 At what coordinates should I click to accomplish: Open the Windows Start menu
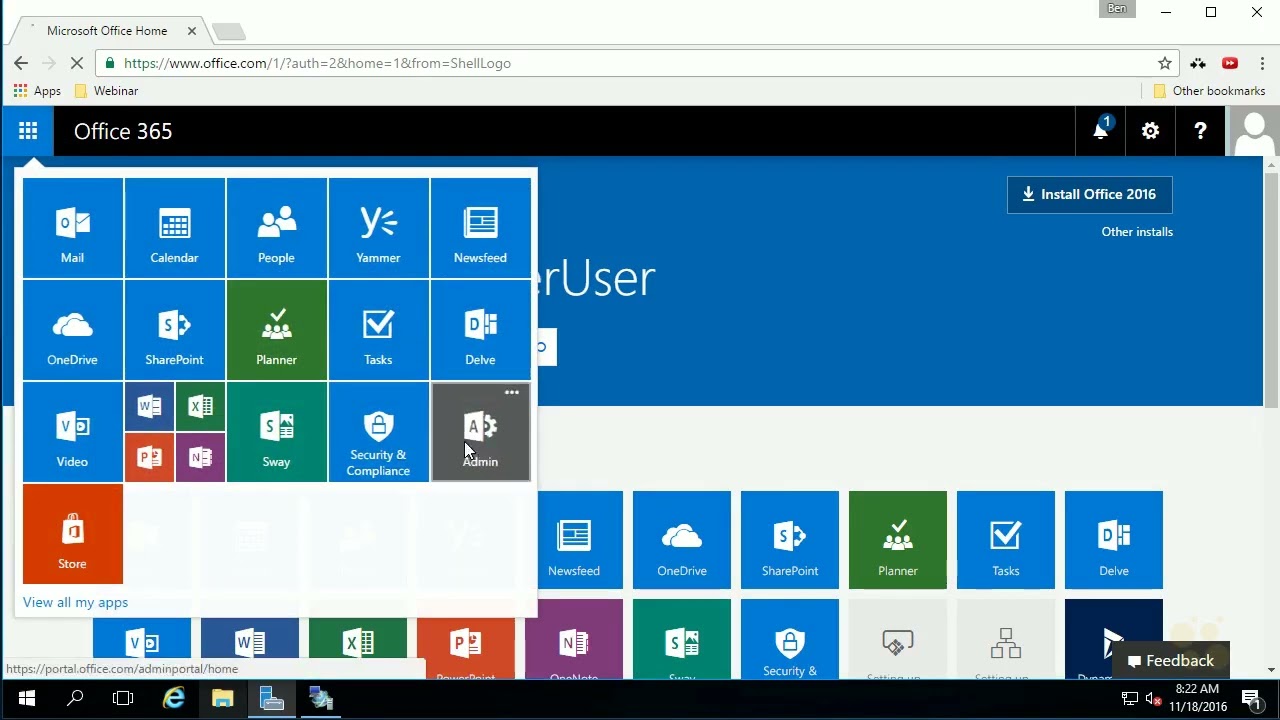[27, 699]
